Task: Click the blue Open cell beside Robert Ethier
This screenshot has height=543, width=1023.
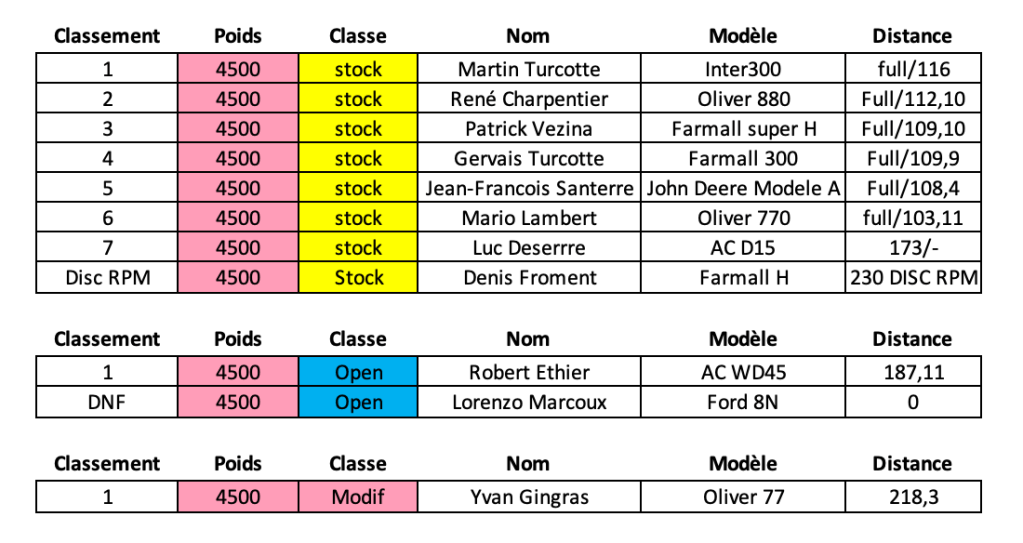Action: pos(358,373)
